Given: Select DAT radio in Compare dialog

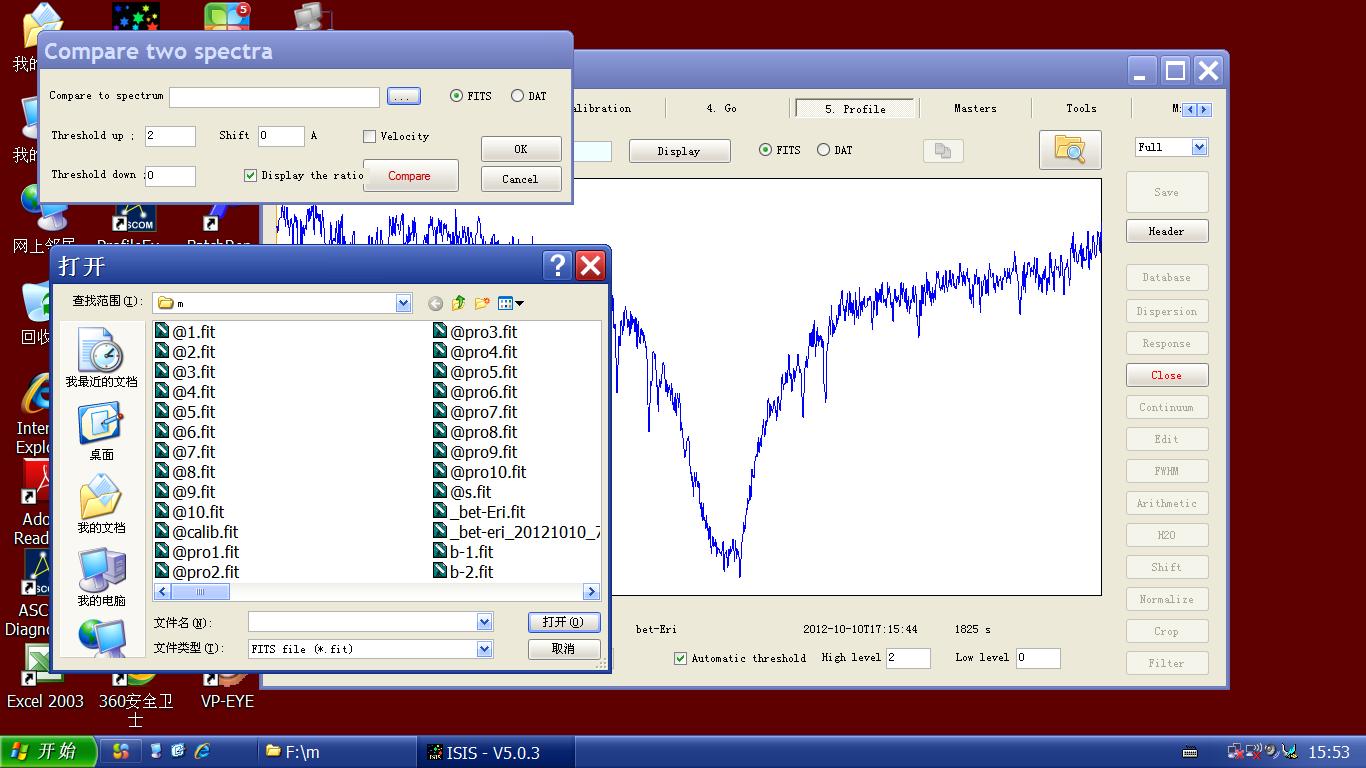Looking at the screenshot, I should (517, 96).
